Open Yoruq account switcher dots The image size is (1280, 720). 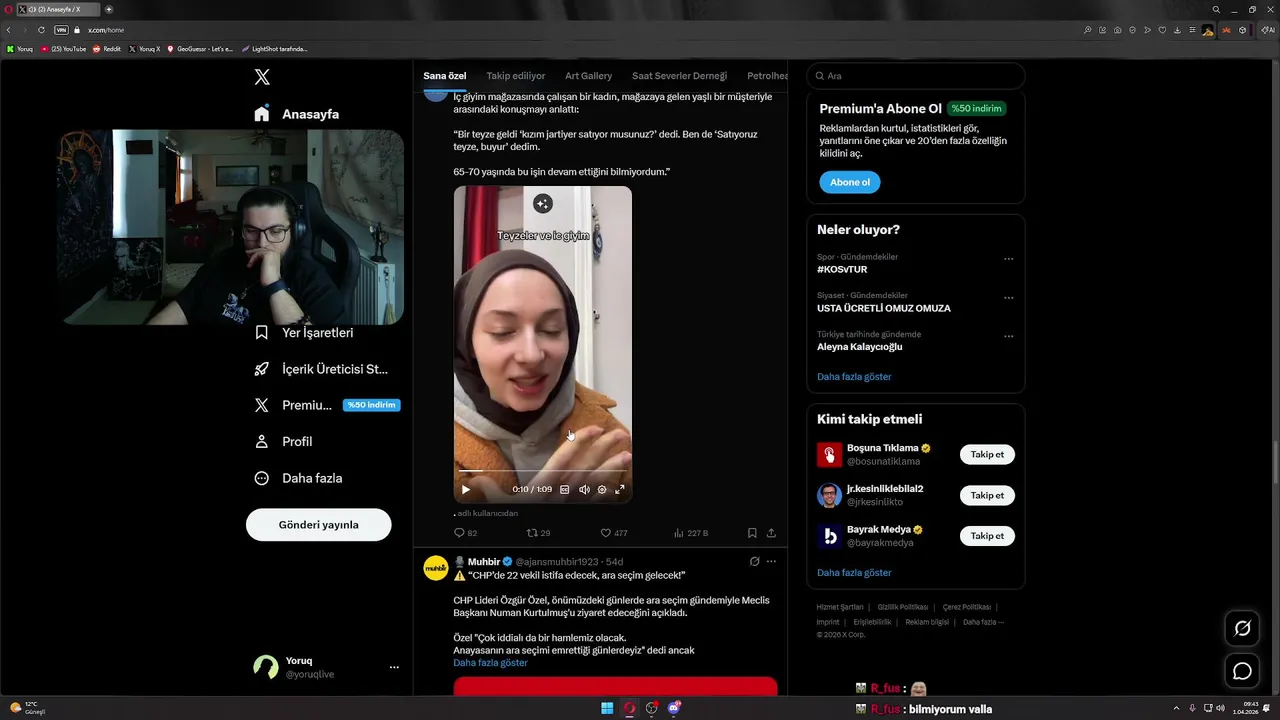[x=394, y=667]
